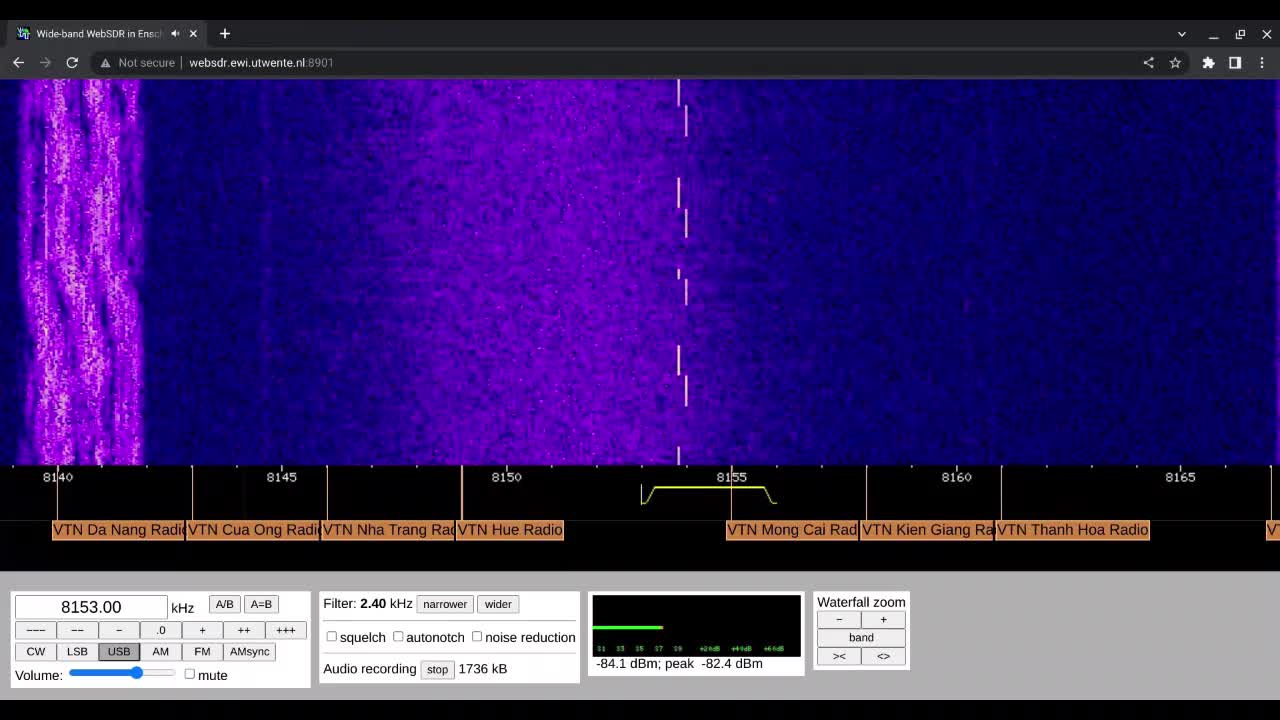Click the waterfall zoom band button
The height and width of the screenshot is (720, 1280).
pos(861,637)
